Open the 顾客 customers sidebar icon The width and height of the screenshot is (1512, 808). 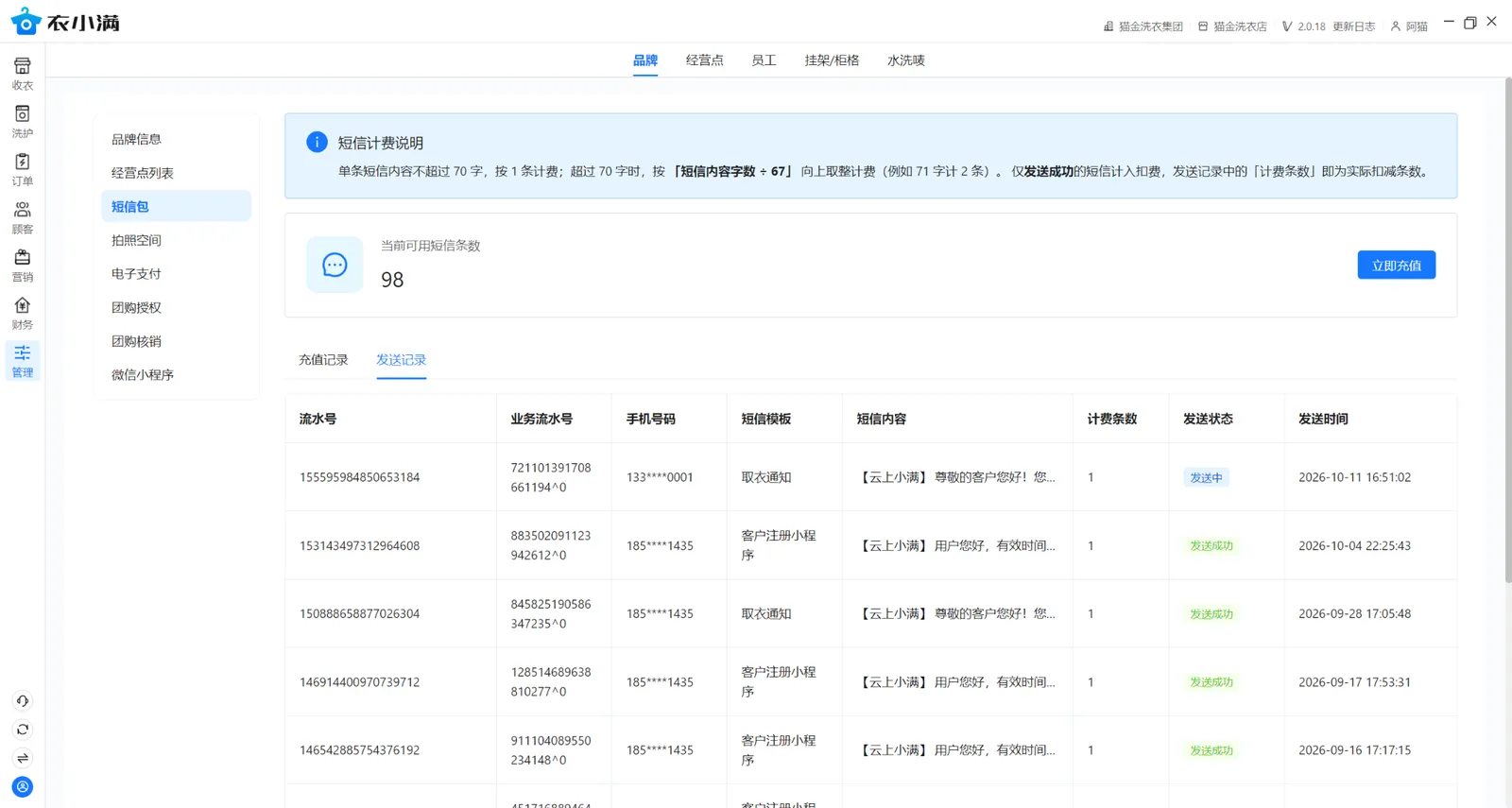click(x=22, y=217)
